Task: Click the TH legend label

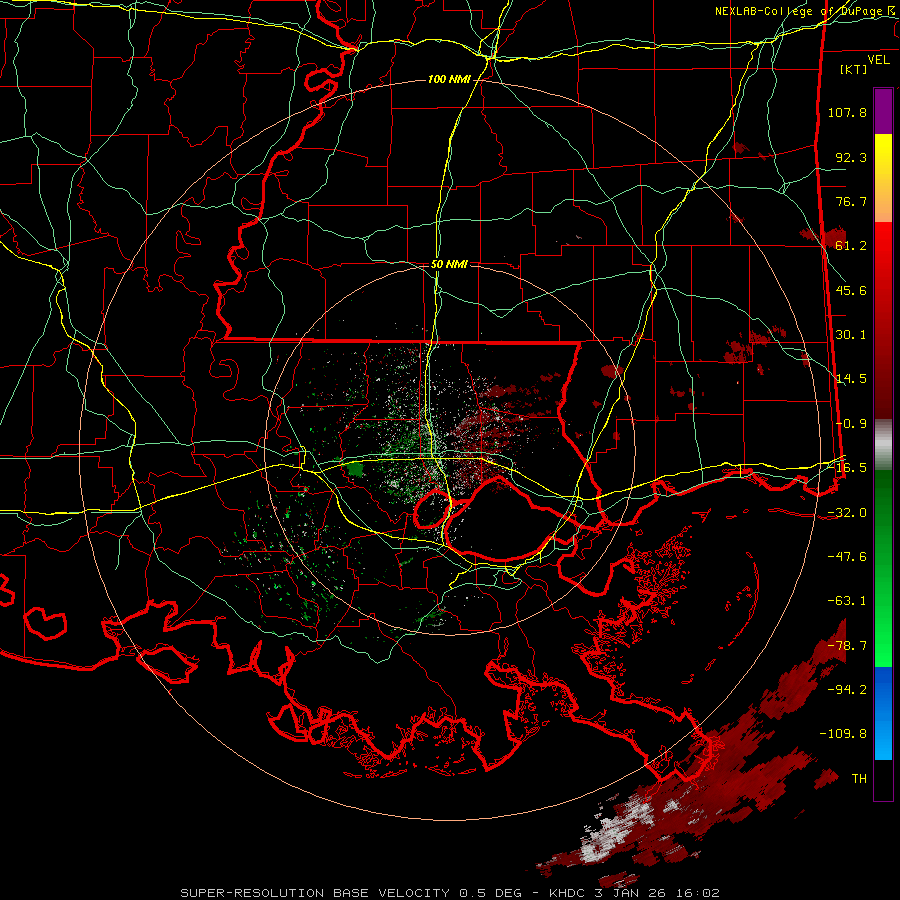Action: (859, 779)
